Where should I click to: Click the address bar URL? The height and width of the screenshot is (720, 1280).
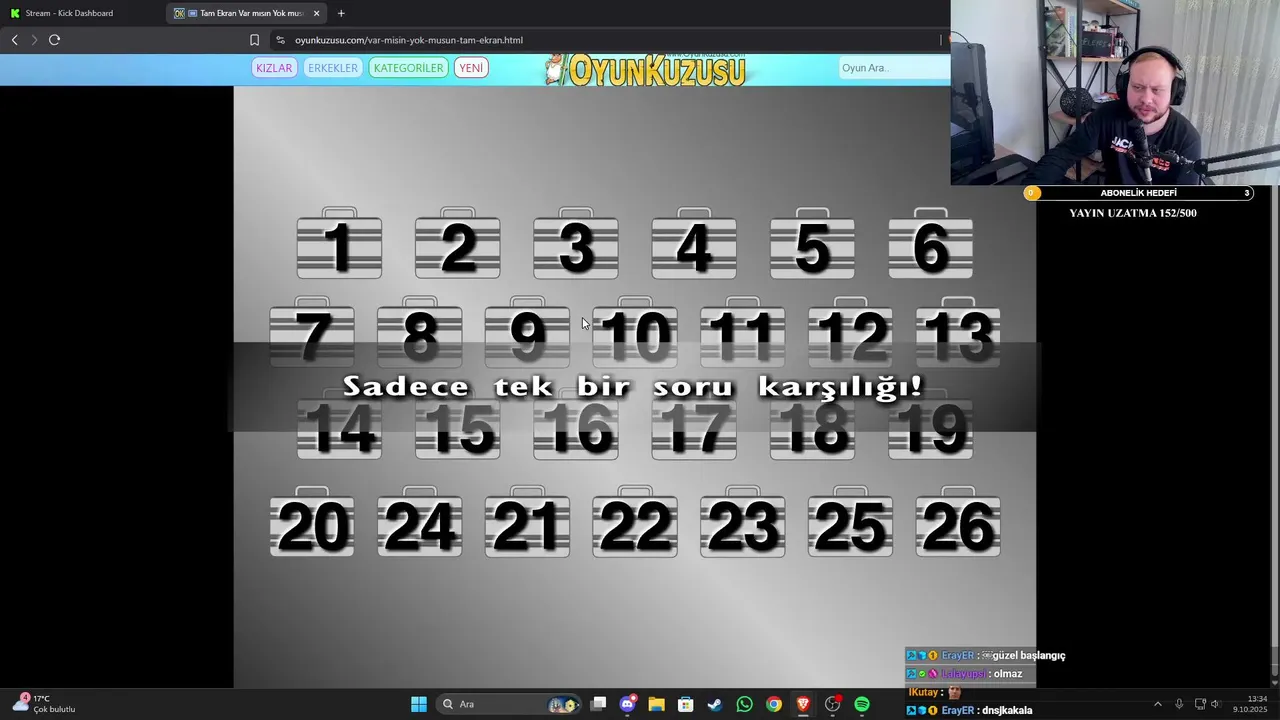409,40
